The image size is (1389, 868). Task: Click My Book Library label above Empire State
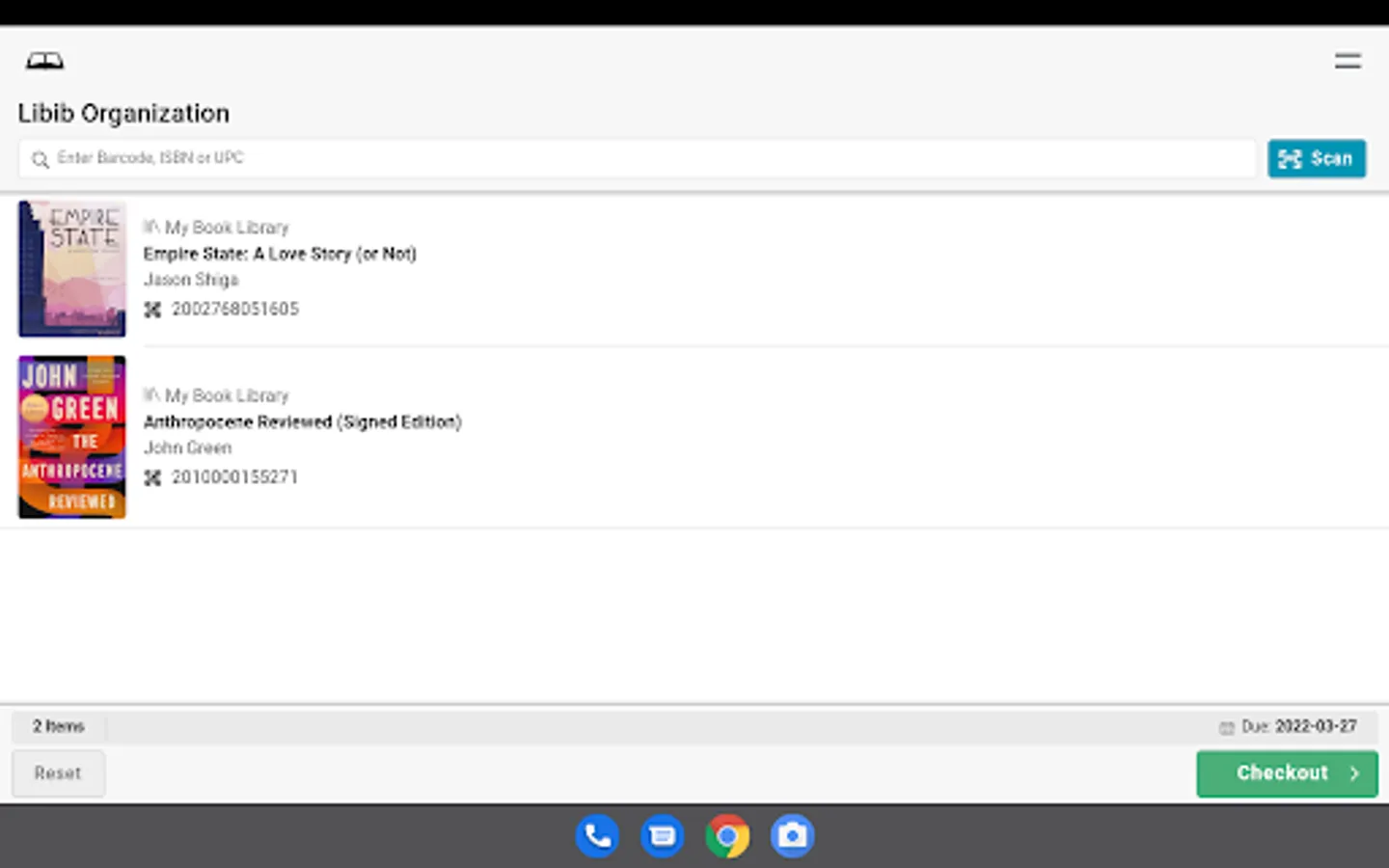point(227,228)
